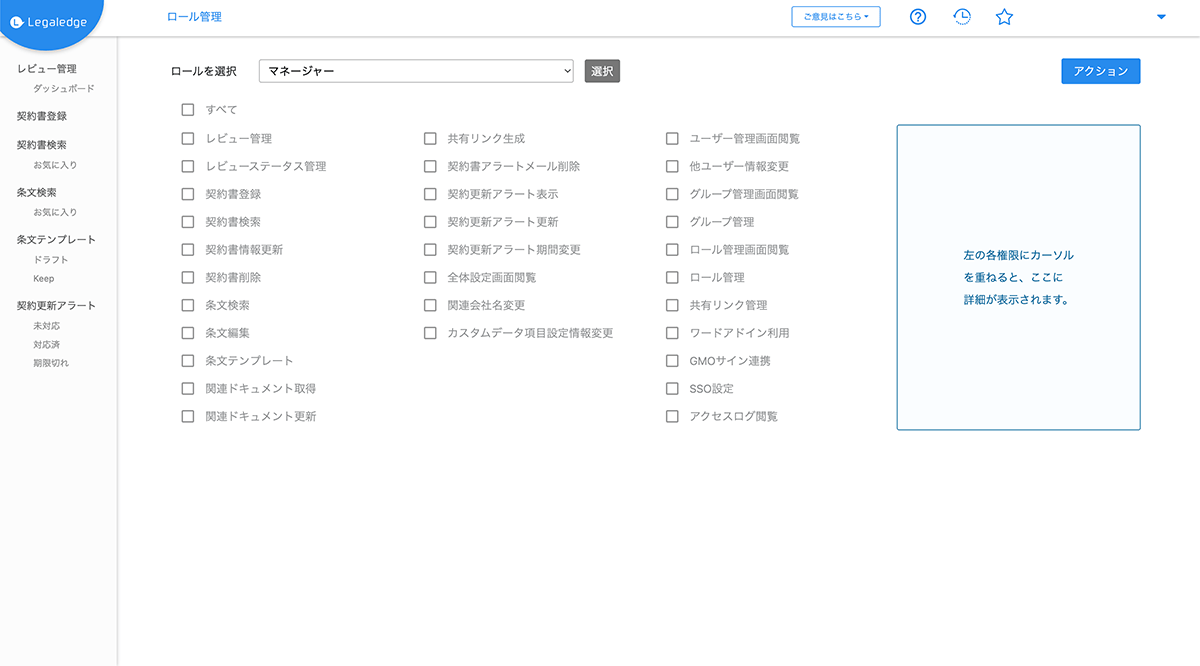Click the ロール管理 page title link
The width and height of the screenshot is (1200, 666).
click(x=195, y=17)
